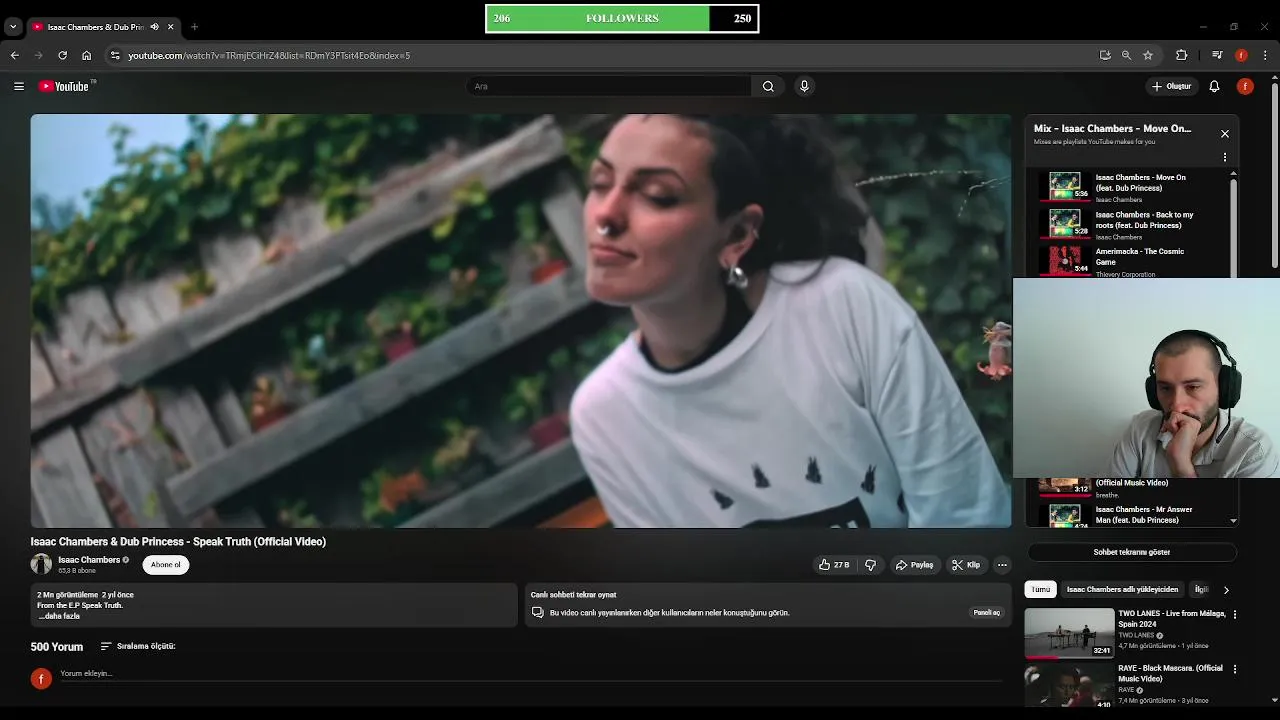
Task: Click inside the YouTube search box
Action: [609, 86]
